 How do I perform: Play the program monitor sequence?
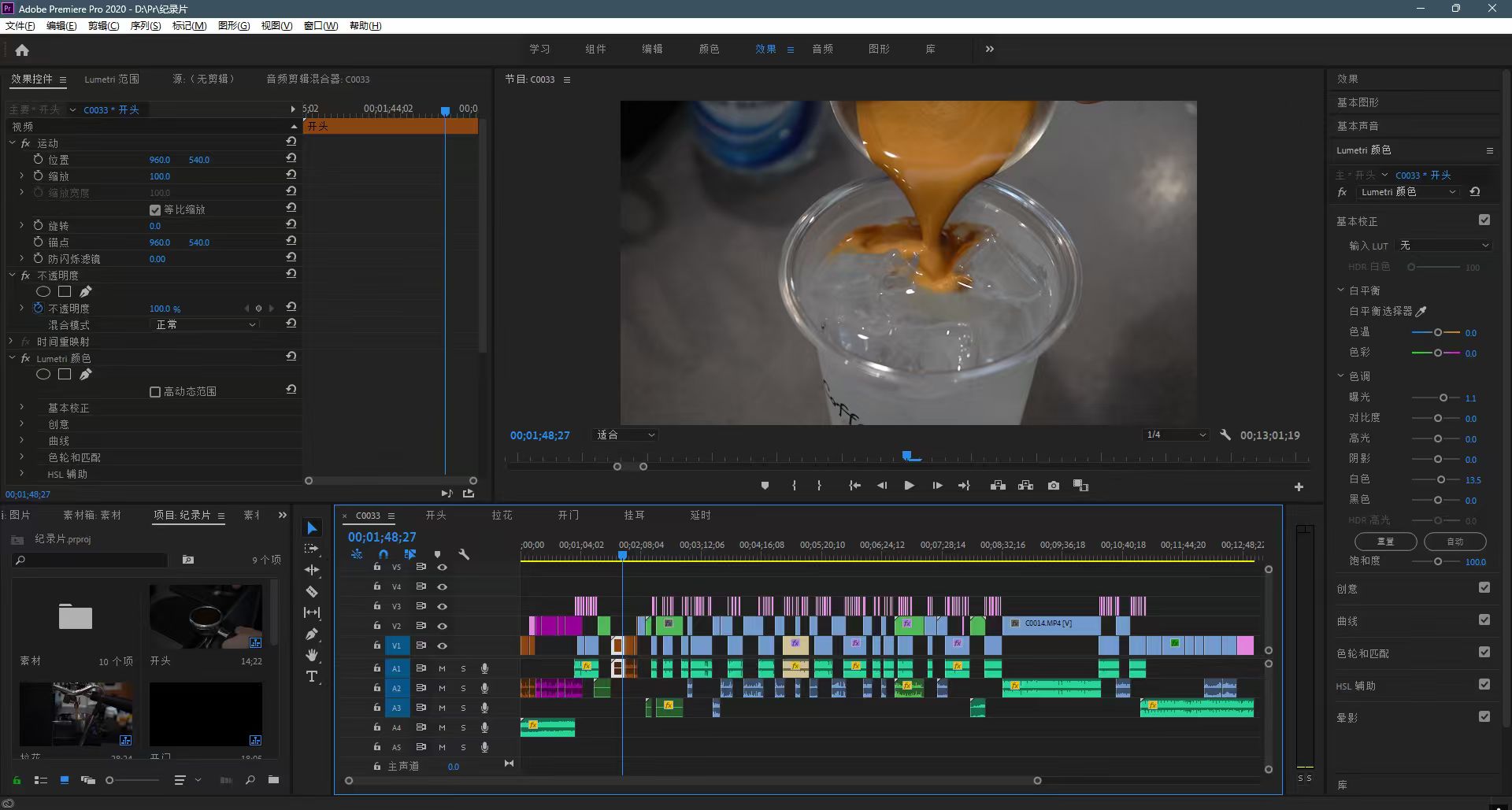(x=909, y=486)
